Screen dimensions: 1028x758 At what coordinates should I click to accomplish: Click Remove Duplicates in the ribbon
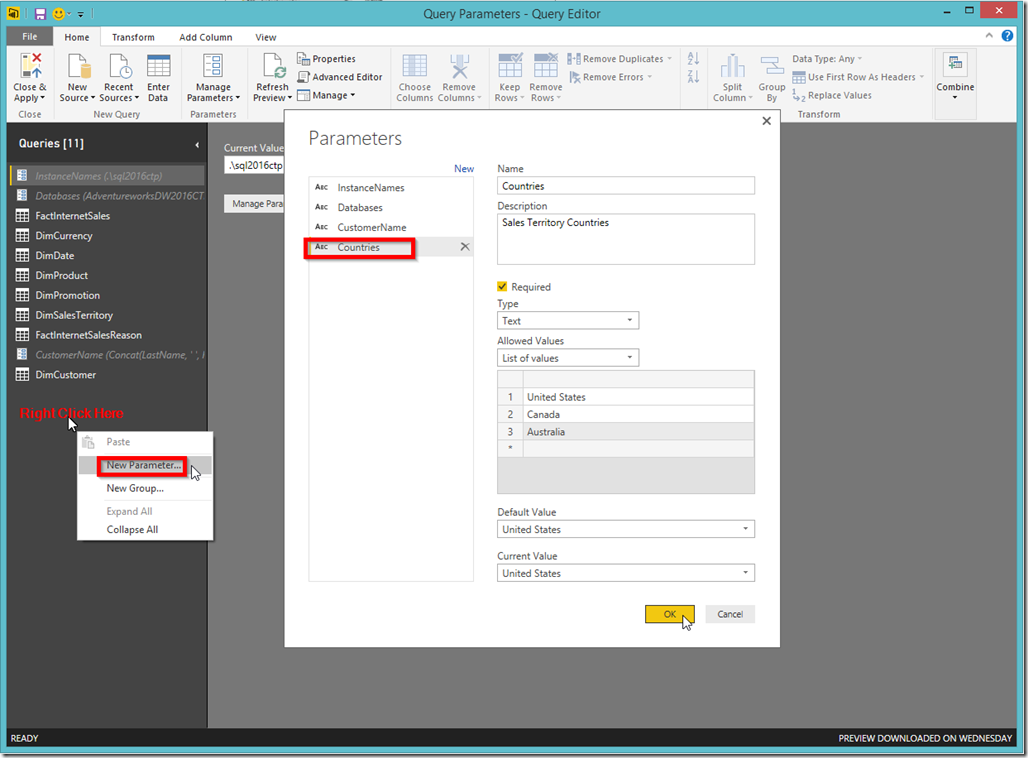point(620,59)
